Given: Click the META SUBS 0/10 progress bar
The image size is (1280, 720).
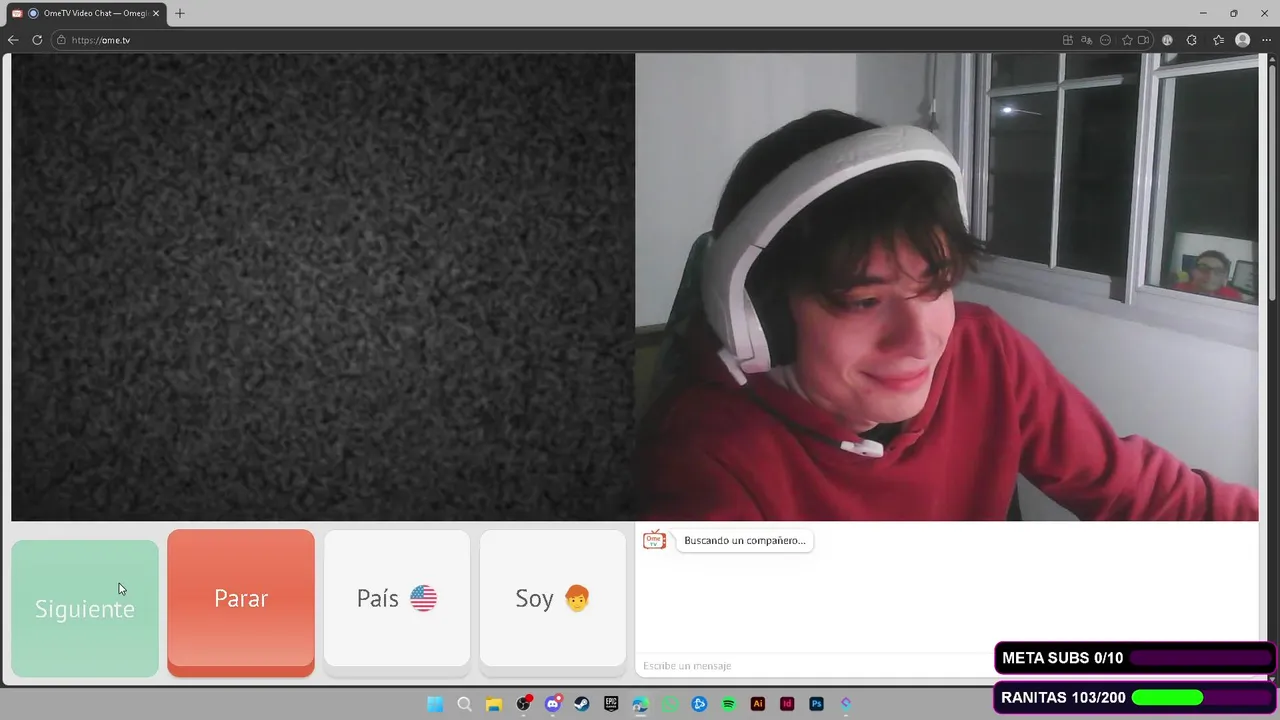Looking at the screenshot, I should coord(1135,658).
